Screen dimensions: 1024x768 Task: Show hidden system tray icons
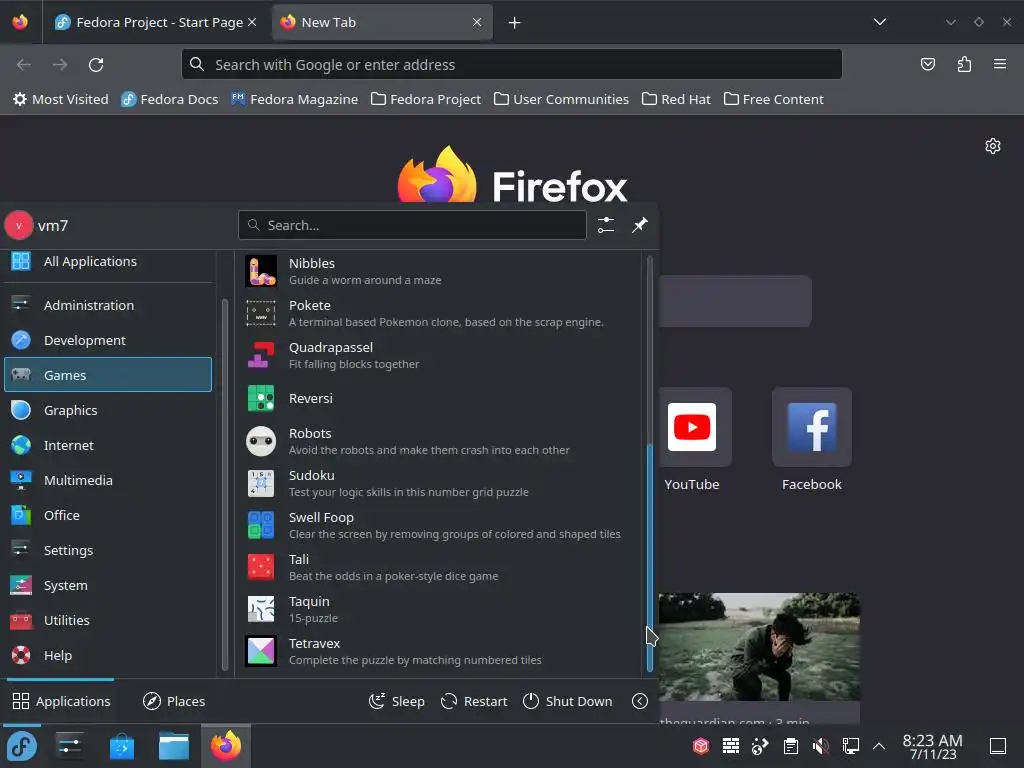tap(879, 746)
